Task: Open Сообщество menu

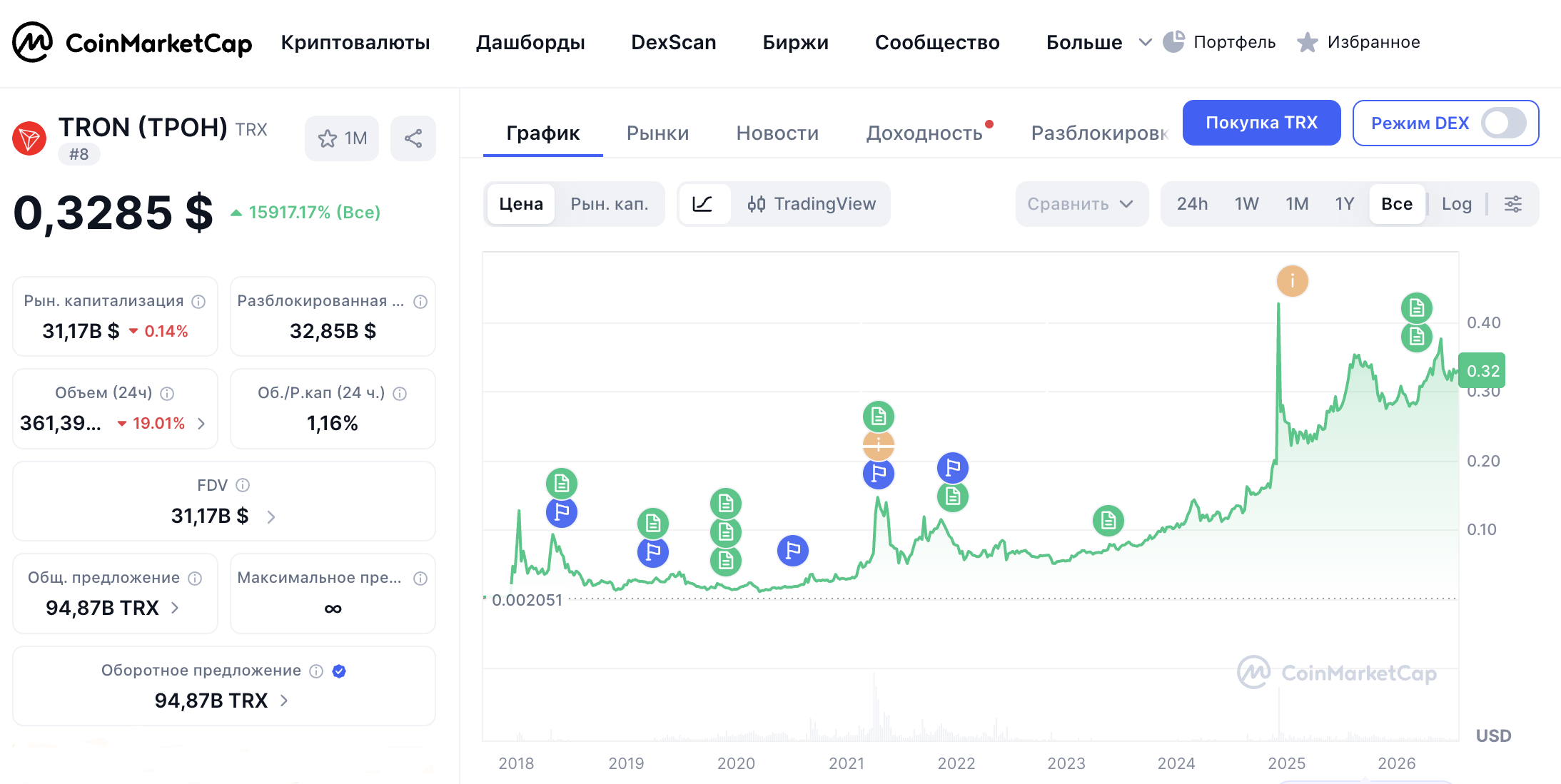Action: coord(937,43)
